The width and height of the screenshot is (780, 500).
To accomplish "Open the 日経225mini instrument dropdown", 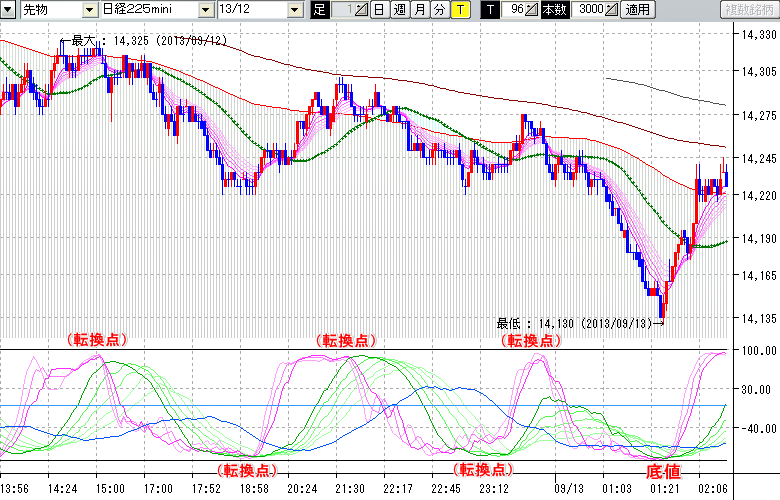I will 205,10.
